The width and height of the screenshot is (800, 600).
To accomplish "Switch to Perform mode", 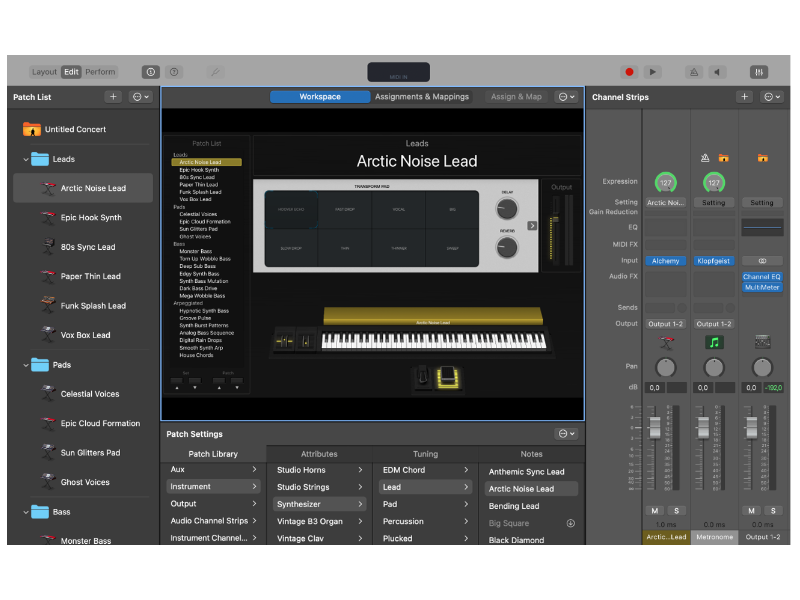I will click(x=100, y=72).
